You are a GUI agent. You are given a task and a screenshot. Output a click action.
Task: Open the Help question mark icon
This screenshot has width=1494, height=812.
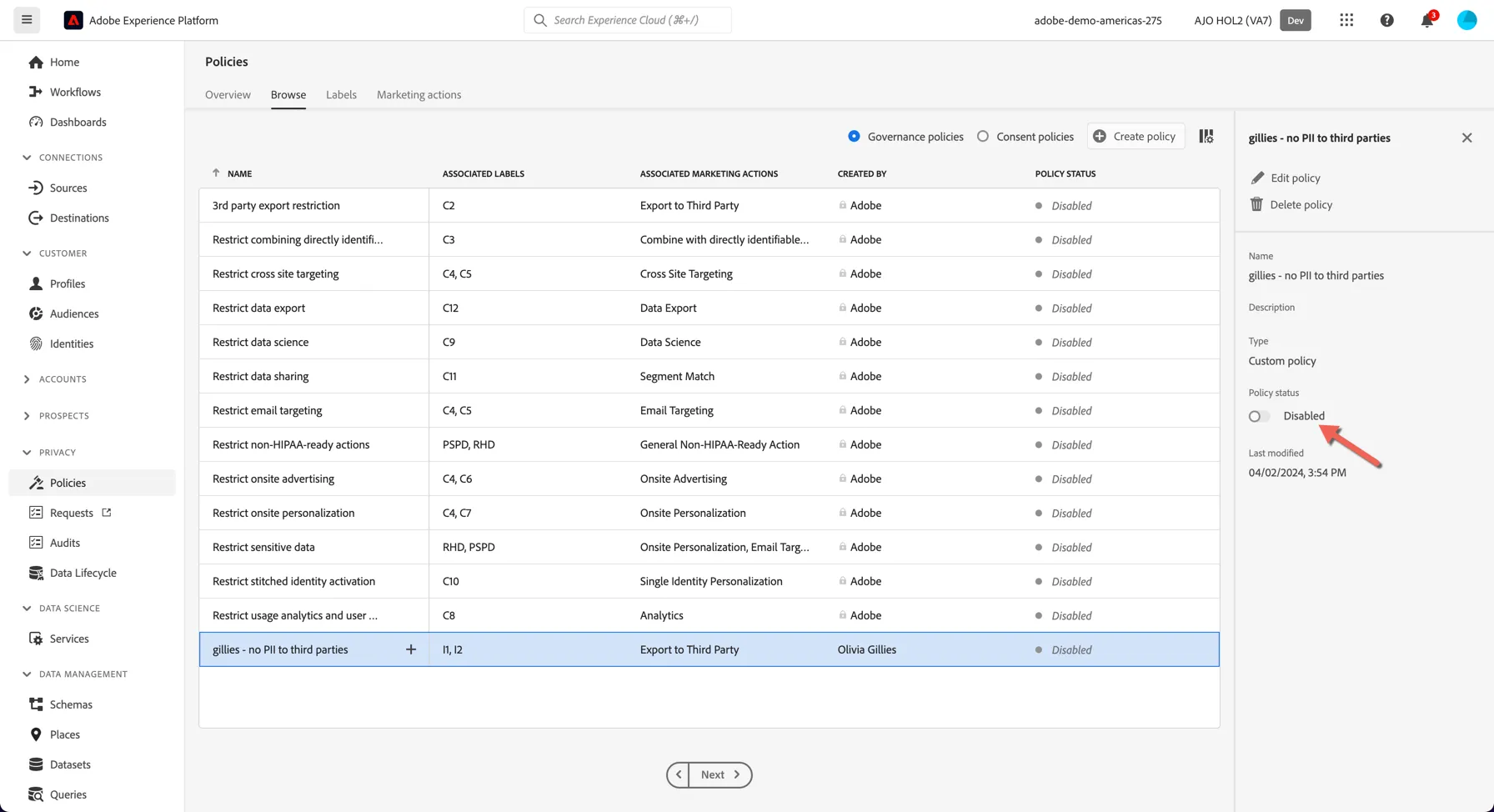click(x=1386, y=20)
